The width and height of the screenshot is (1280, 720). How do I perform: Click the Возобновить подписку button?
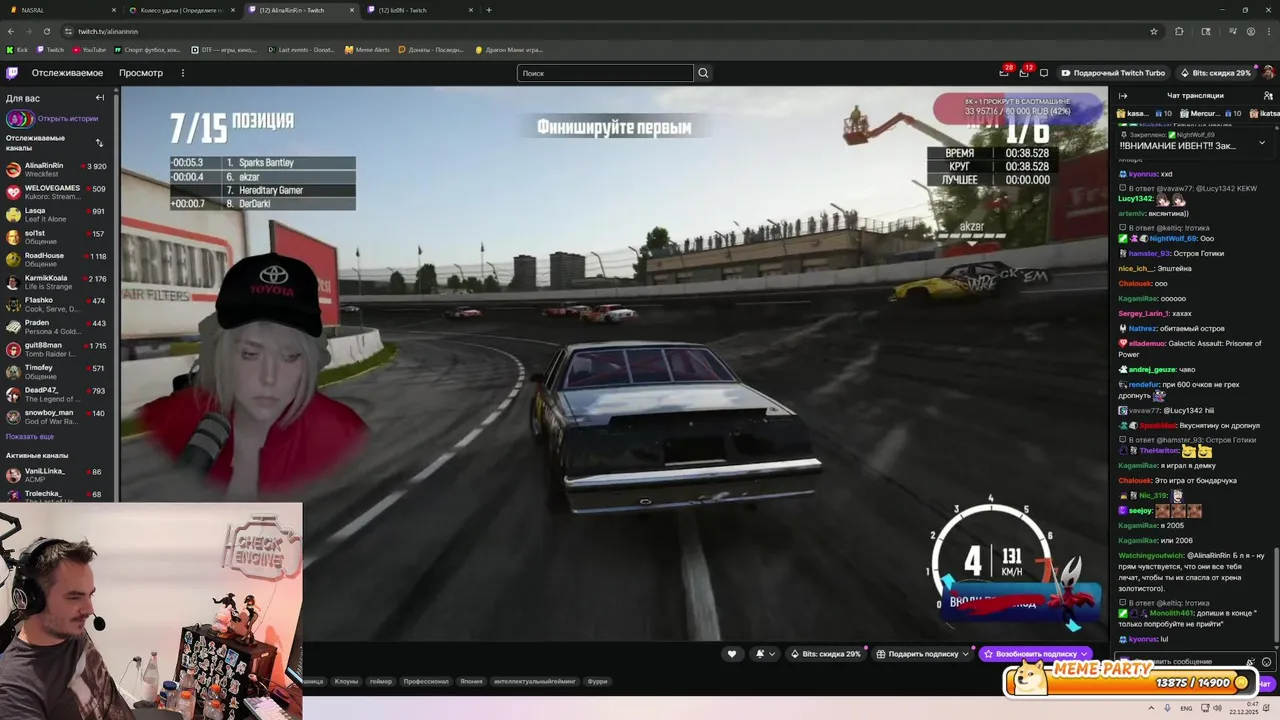(1036, 654)
